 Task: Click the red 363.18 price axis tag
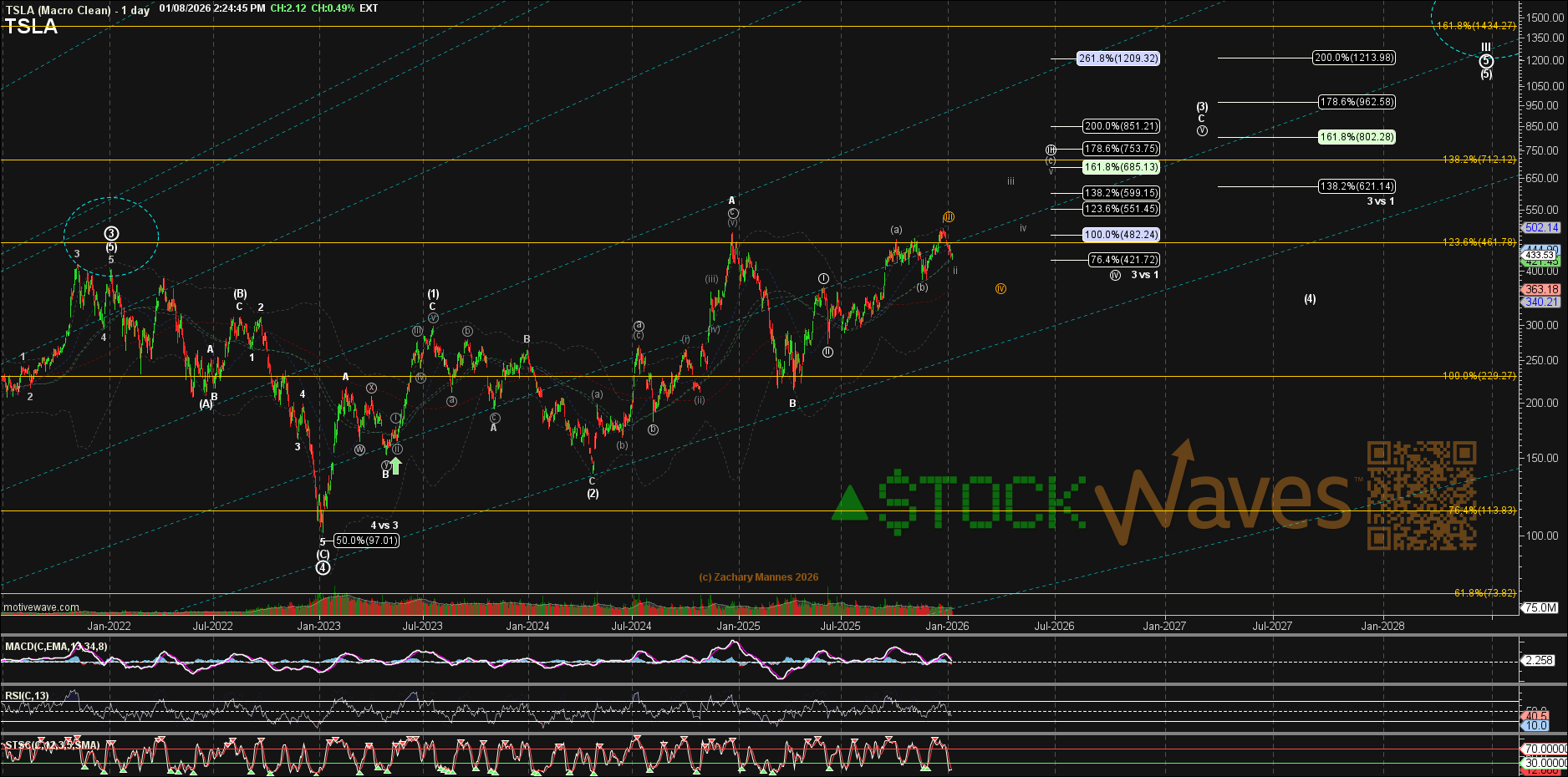click(1541, 289)
